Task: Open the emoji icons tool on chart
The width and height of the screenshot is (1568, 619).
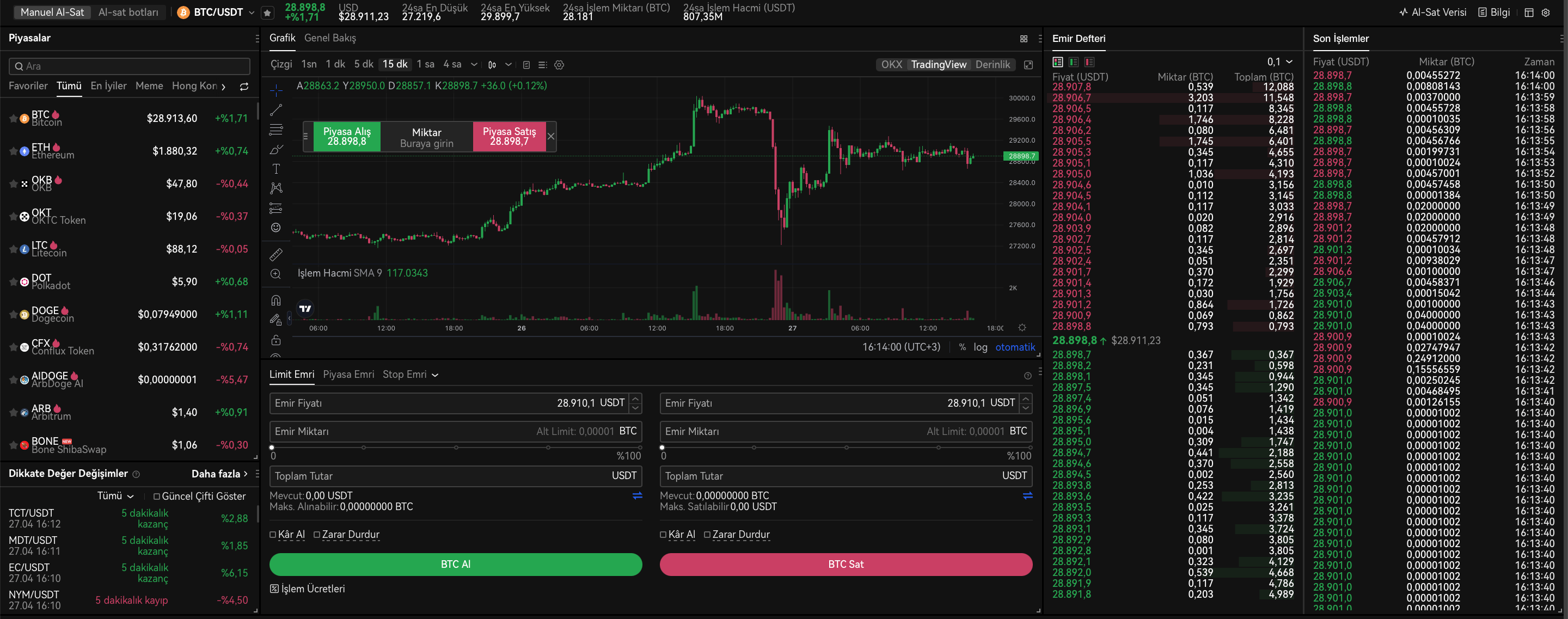Action: tap(275, 228)
